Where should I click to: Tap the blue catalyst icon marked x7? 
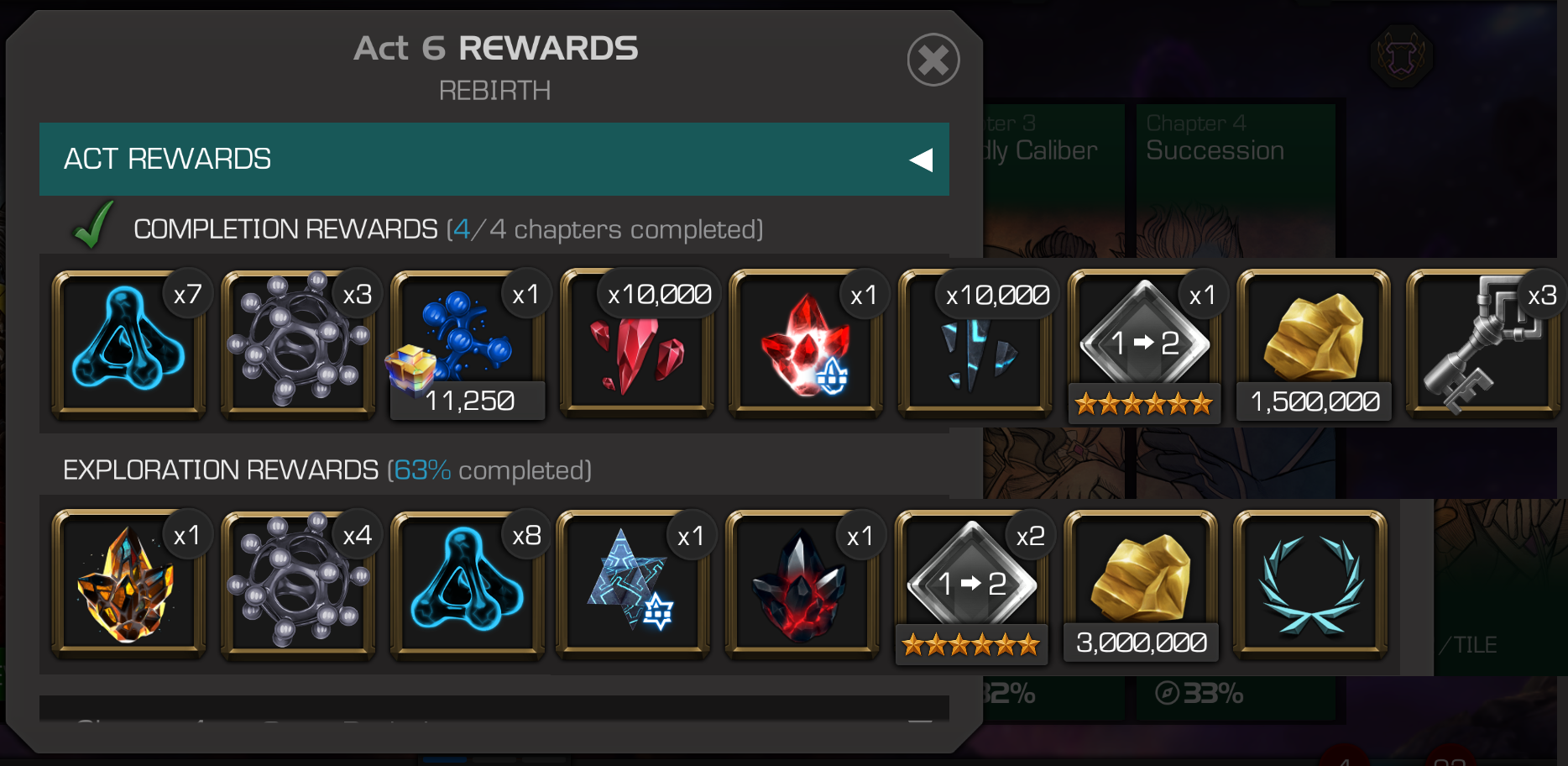[128, 344]
